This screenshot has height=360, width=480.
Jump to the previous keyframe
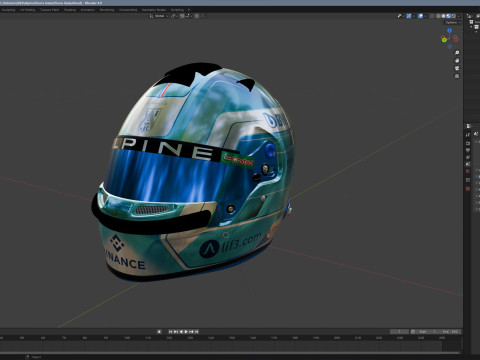(176, 332)
